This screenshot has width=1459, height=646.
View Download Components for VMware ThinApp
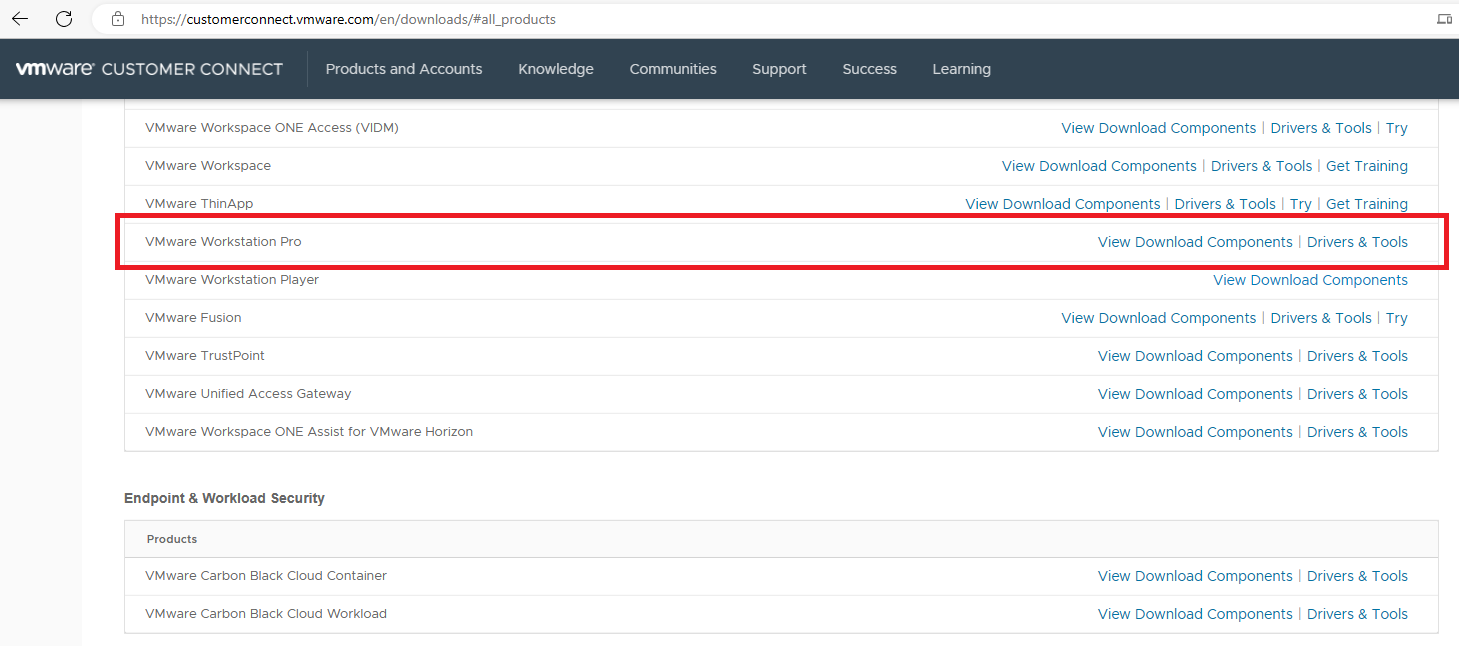[1063, 204]
